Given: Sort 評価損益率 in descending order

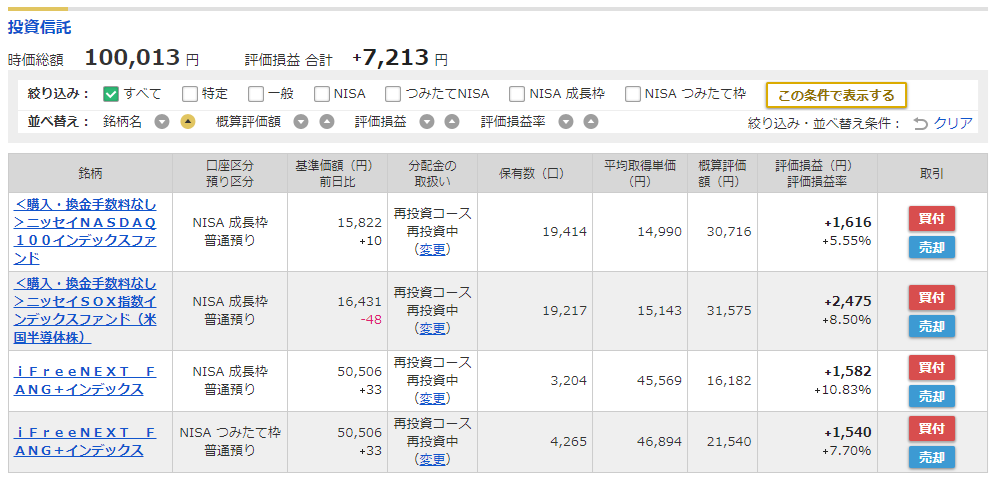Looking at the screenshot, I should [566, 122].
